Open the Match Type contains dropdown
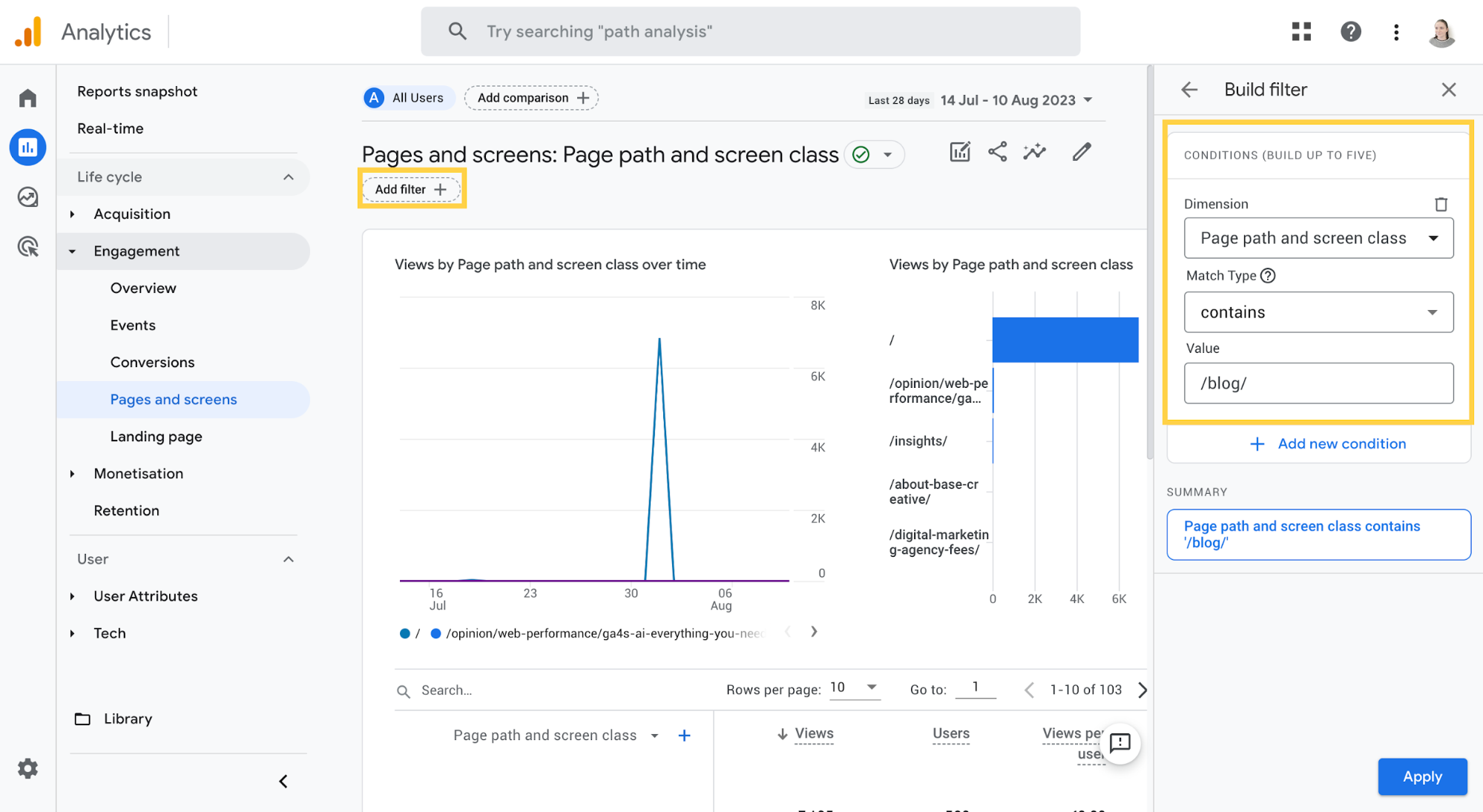The image size is (1483, 812). point(1318,312)
